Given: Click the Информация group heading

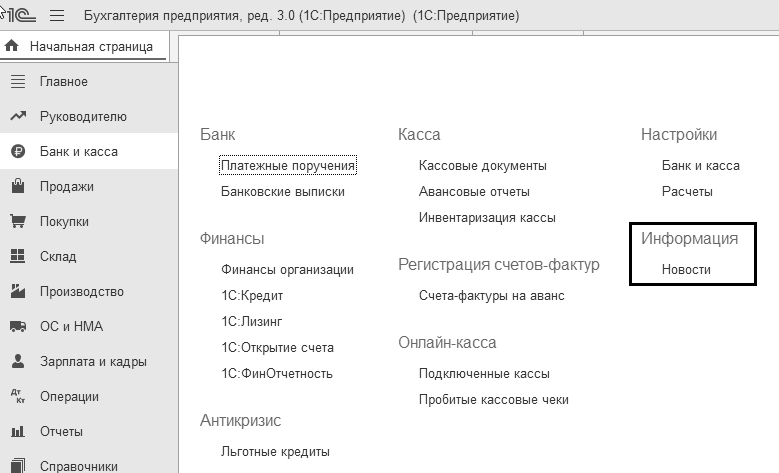Looking at the screenshot, I should pos(689,238).
